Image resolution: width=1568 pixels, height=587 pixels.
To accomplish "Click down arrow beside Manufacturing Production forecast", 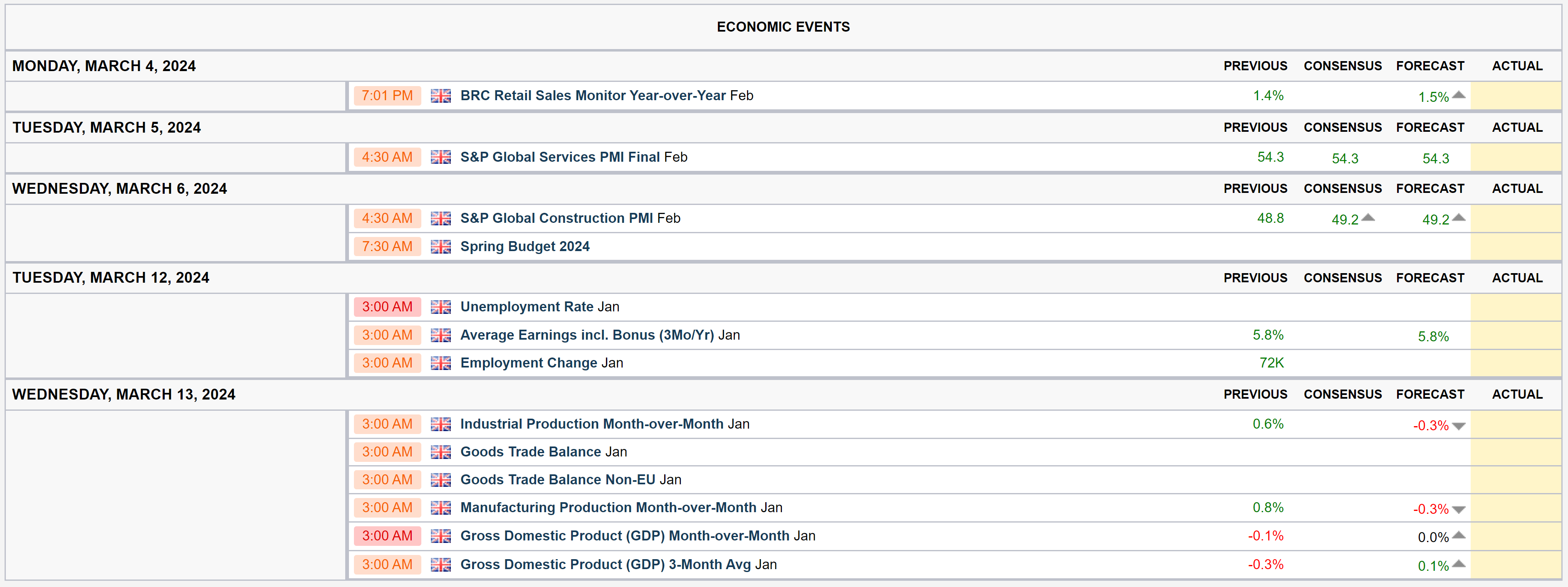I will click(1459, 510).
